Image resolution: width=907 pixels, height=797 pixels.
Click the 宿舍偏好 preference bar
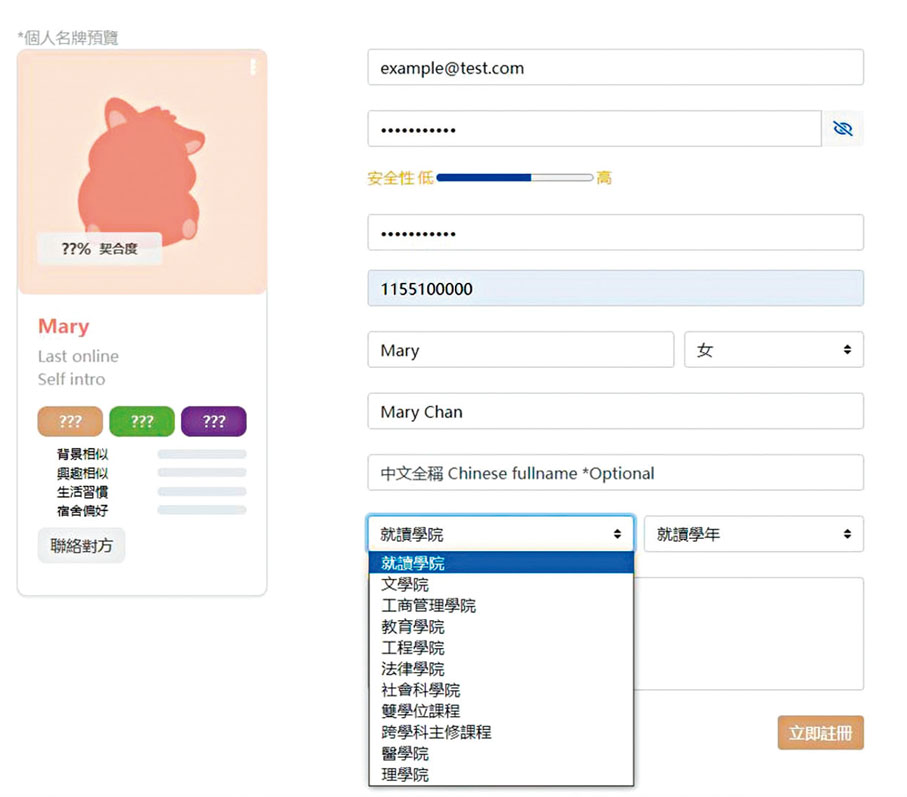pyautogui.click(x=203, y=511)
